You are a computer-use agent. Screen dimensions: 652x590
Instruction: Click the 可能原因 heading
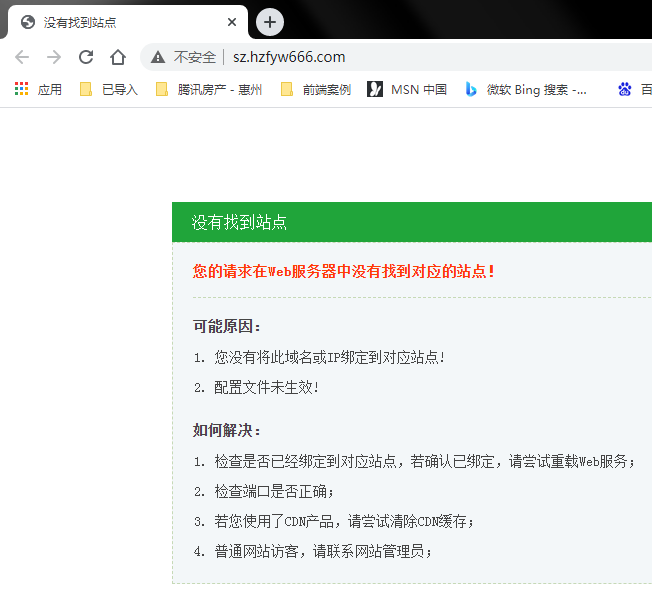click(227, 326)
